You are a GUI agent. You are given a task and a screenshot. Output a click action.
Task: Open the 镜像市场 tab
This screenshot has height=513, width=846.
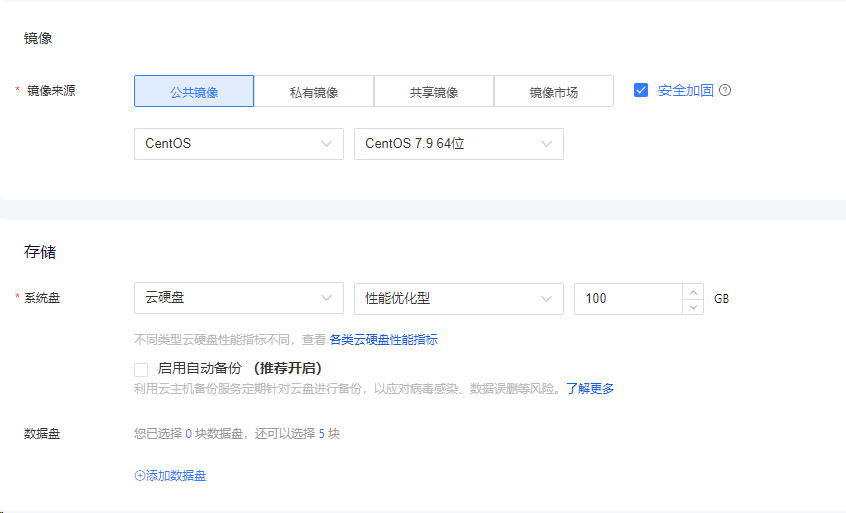(554, 92)
